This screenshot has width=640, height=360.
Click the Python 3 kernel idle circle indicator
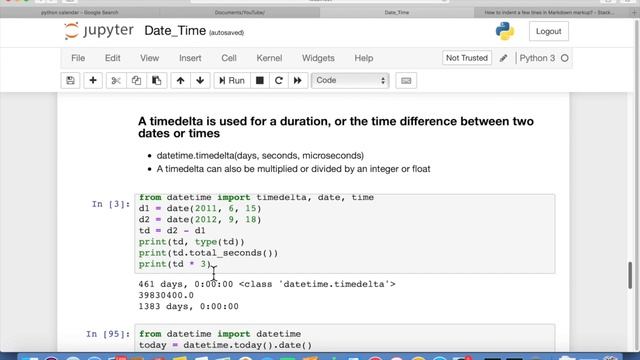click(x=565, y=58)
